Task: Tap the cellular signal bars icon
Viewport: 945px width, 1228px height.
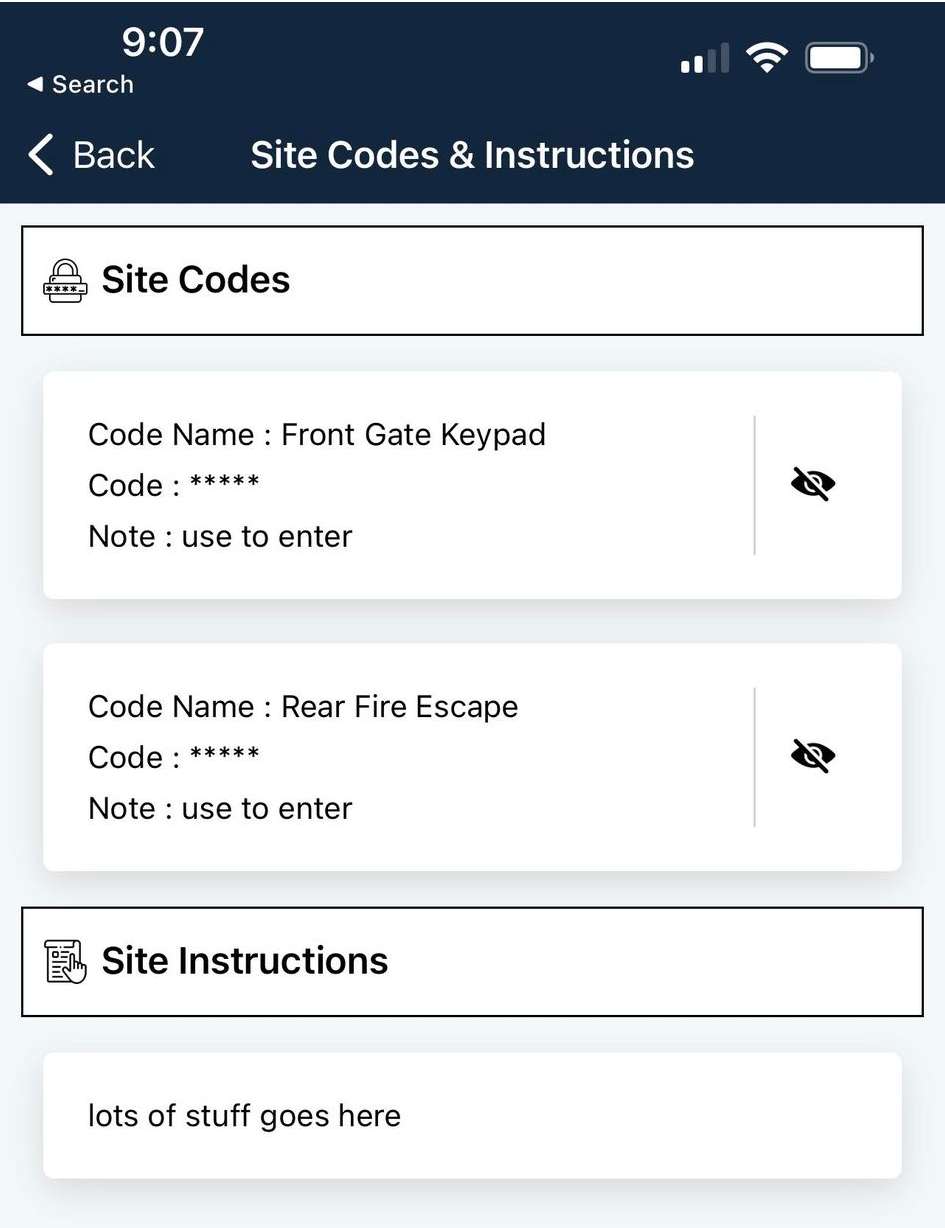Action: click(x=705, y=59)
